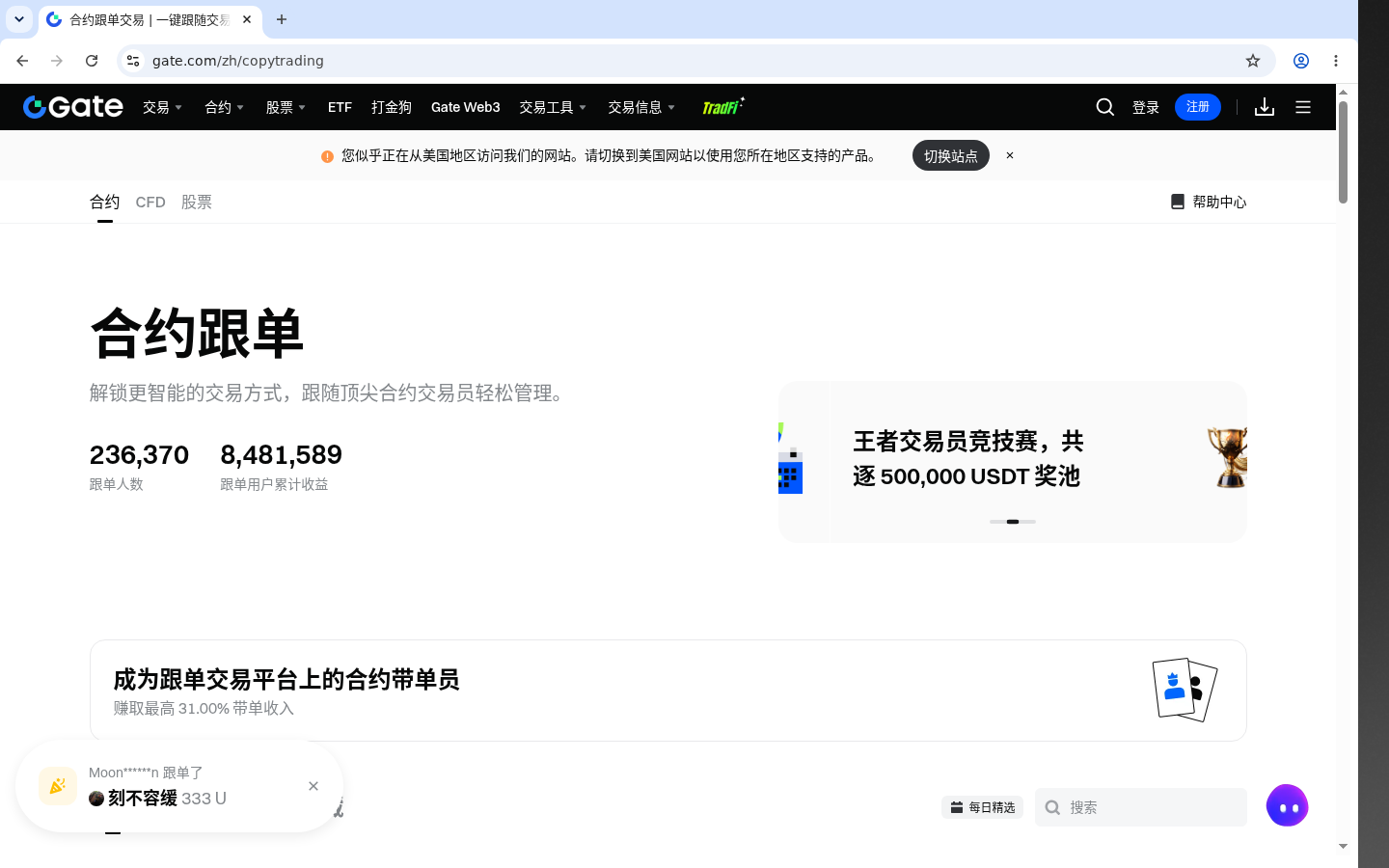The height and width of the screenshot is (868, 1389).
Task: Reload the page
Action: click(x=92, y=61)
